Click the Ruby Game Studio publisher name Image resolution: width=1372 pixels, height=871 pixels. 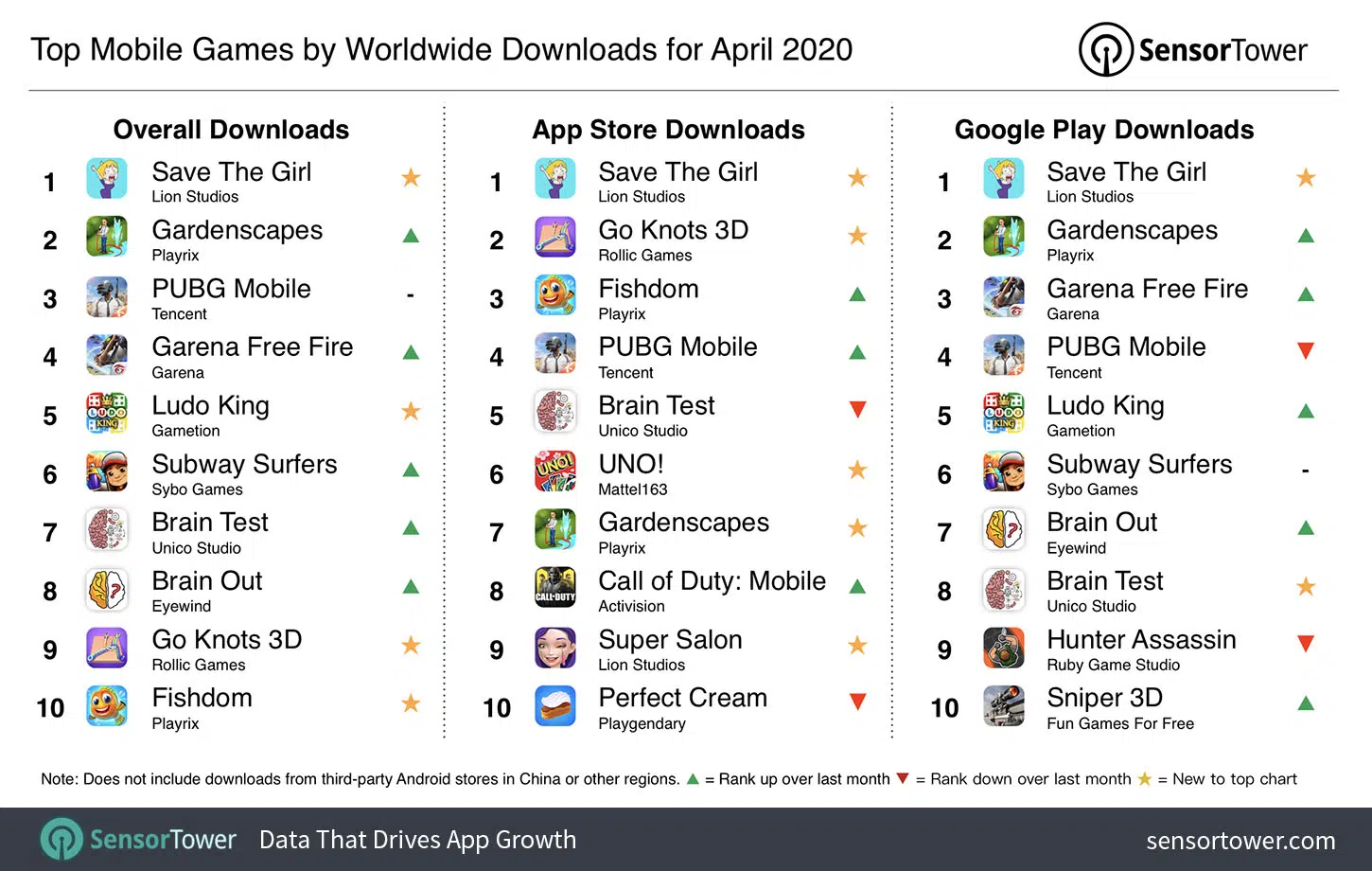pos(1114,666)
